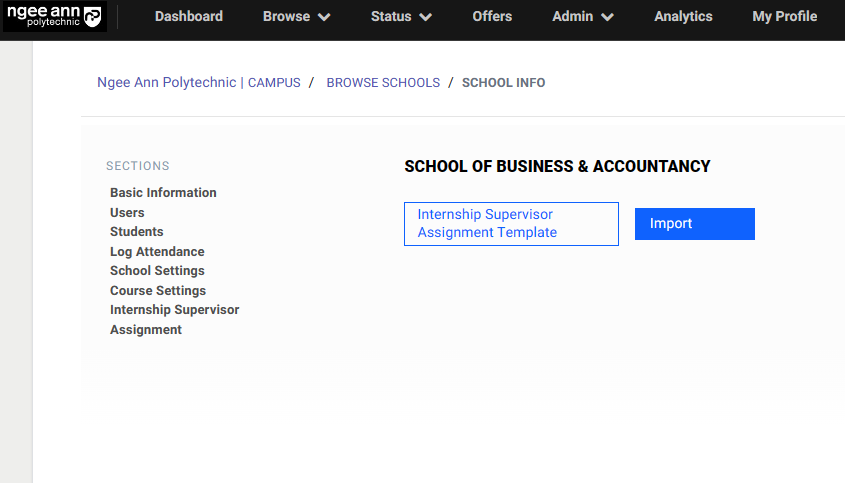The image size is (845, 483).
Task: Click the Ngee Ann Polytechnic | CAMPUS breadcrumb
Action: coord(198,83)
